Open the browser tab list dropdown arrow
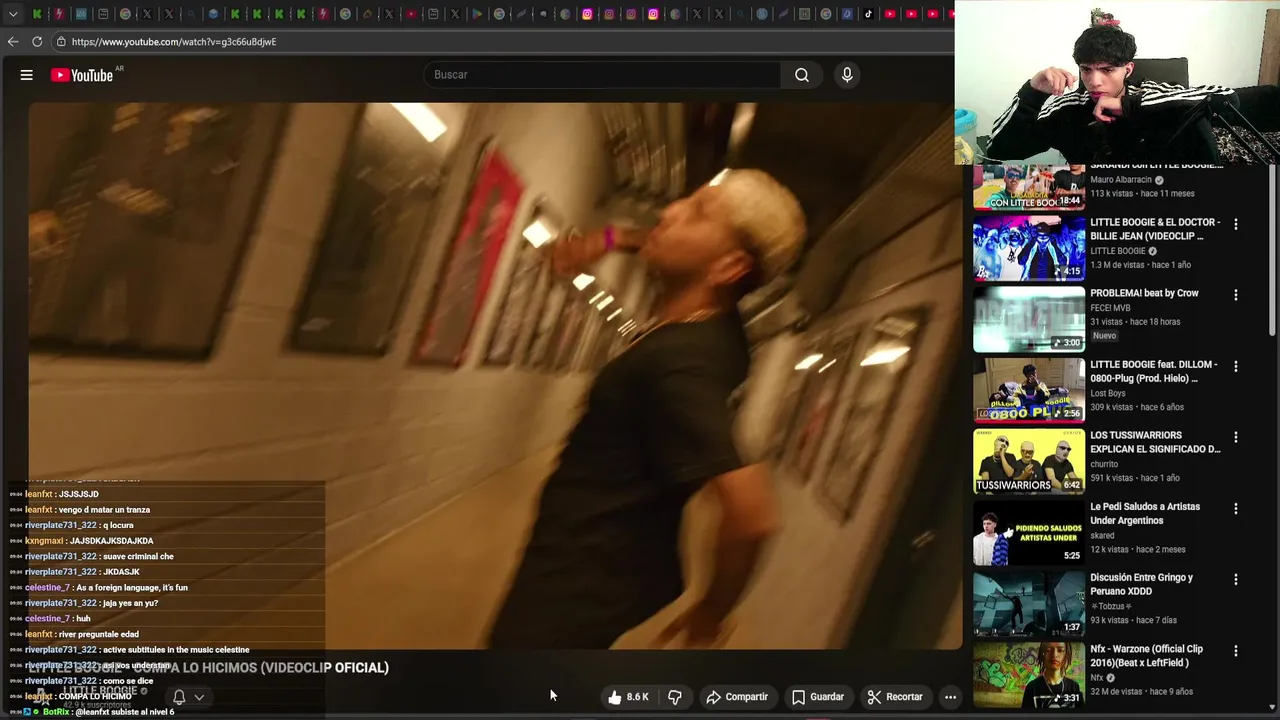This screenshot has width=1280, height=720. (12, 14)
